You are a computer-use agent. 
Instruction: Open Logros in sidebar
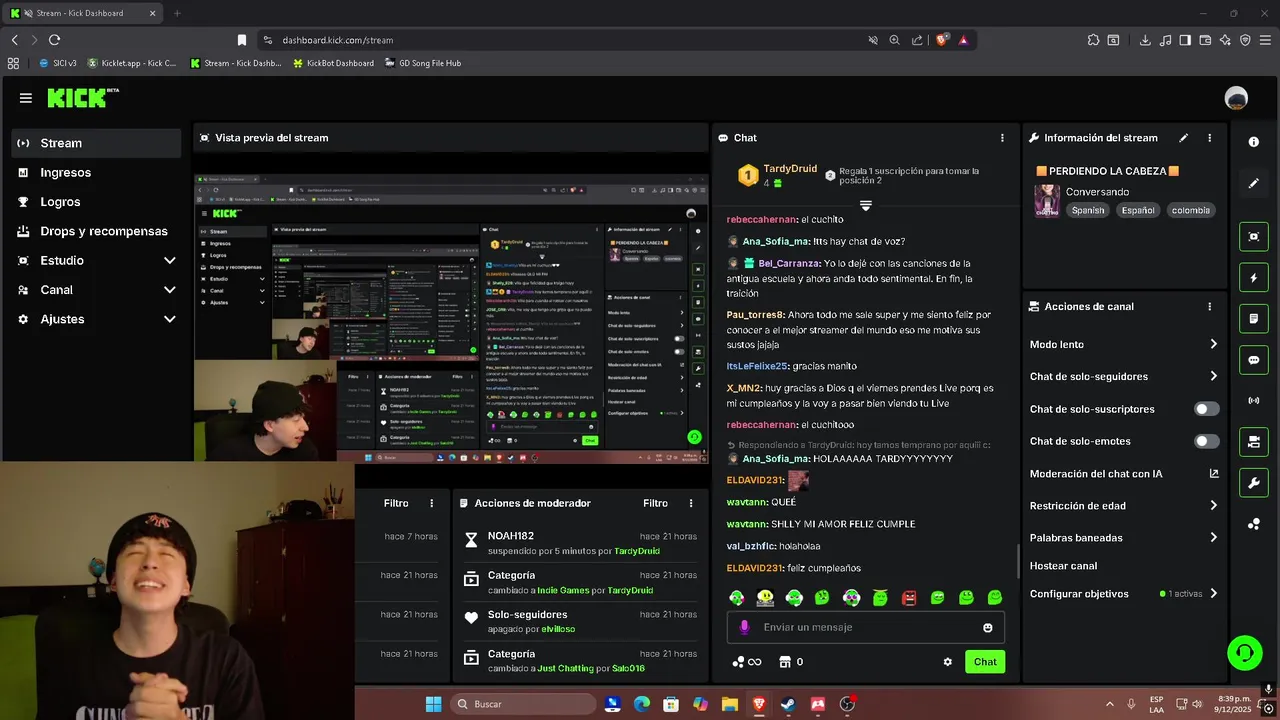[x=96, y=202]
